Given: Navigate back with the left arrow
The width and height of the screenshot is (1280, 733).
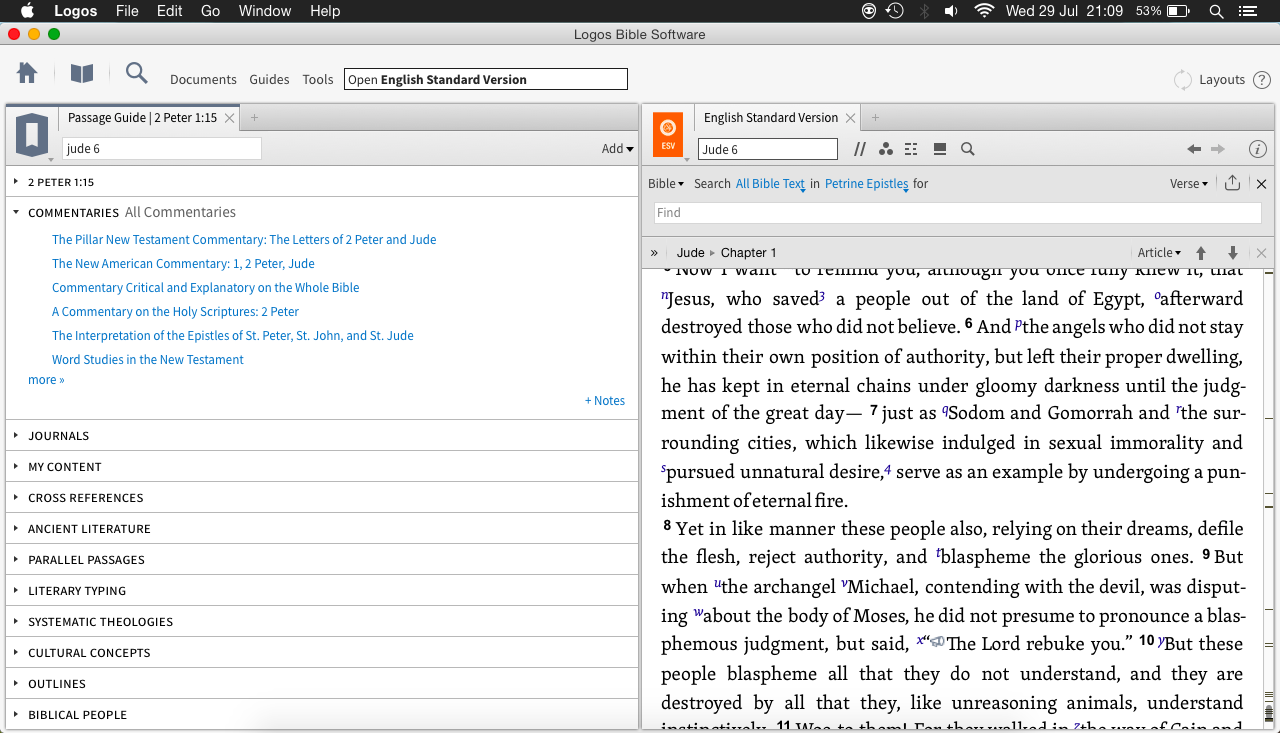Looking at the screenshot, I should pos(1193,149).
